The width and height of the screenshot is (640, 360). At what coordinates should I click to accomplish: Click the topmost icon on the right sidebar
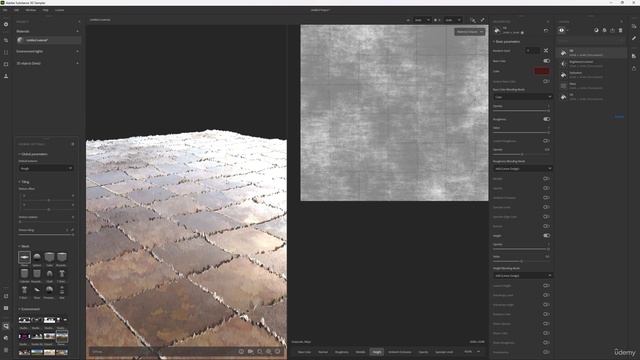634,26
